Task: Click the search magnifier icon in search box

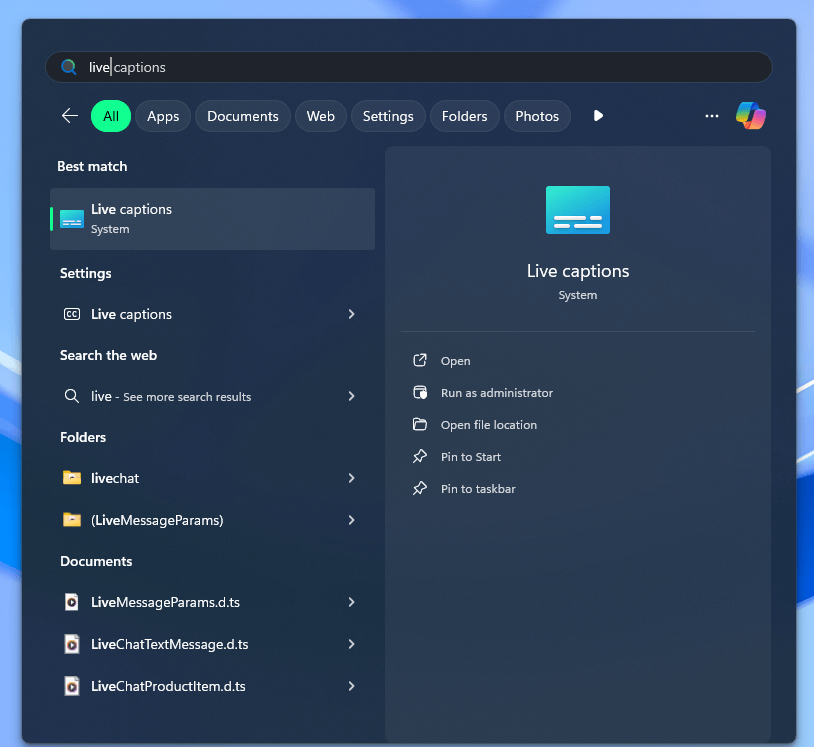Action: [69, 67]
